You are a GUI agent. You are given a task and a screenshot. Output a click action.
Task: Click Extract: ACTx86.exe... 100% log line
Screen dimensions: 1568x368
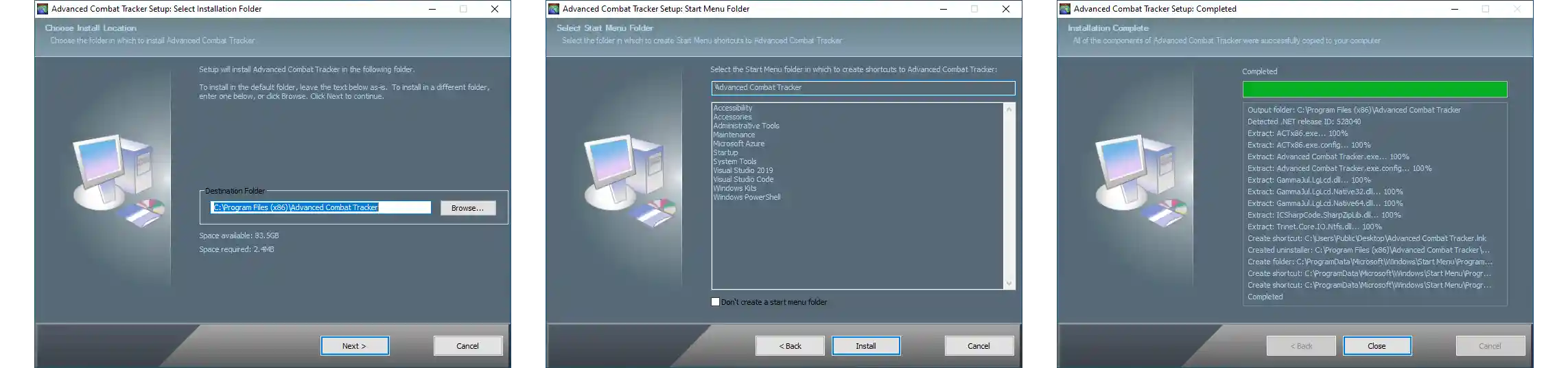click(1298, 133)
